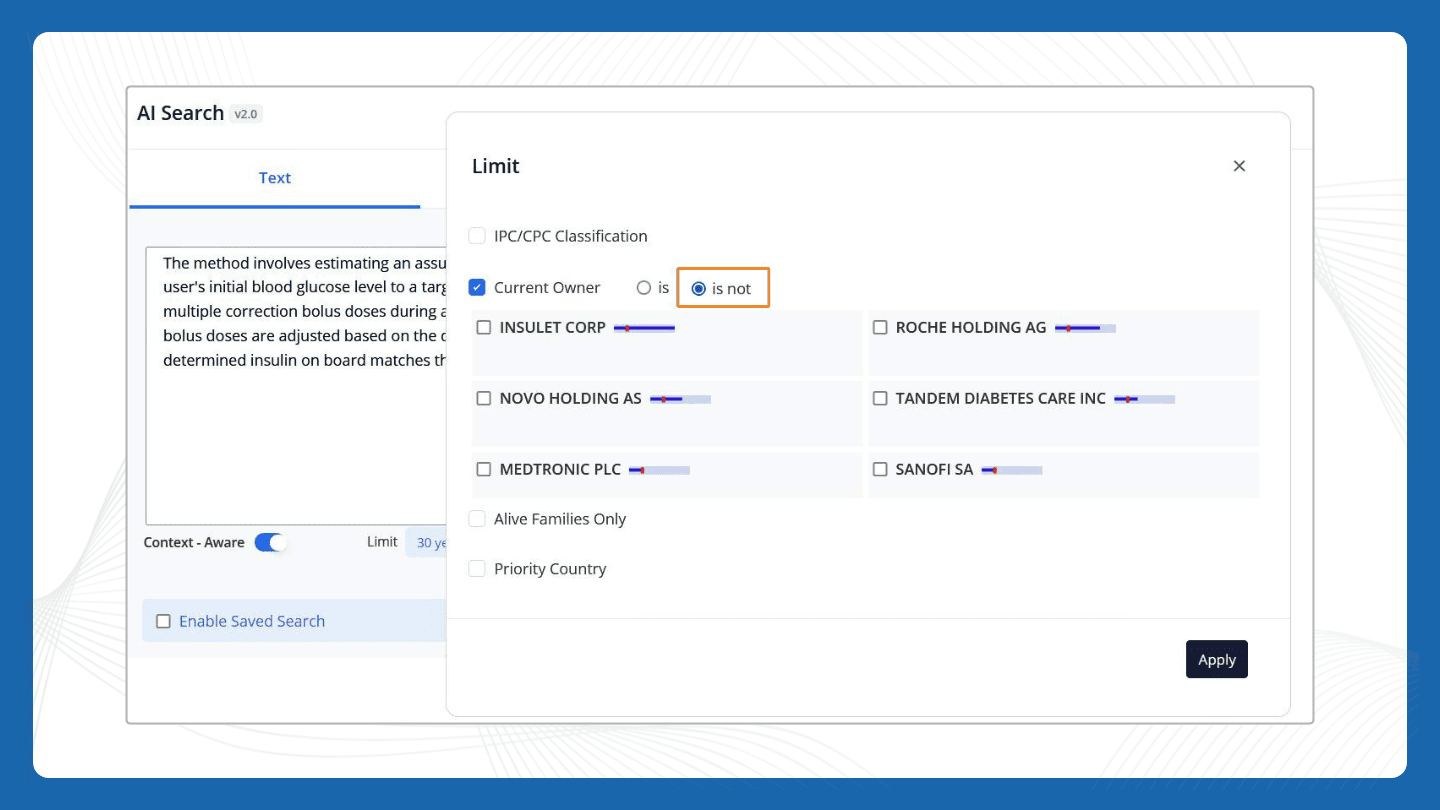Screen dimensions: 1440x810
Task: Click the IPC/CPC Classification label
Action: click(571, 236)
